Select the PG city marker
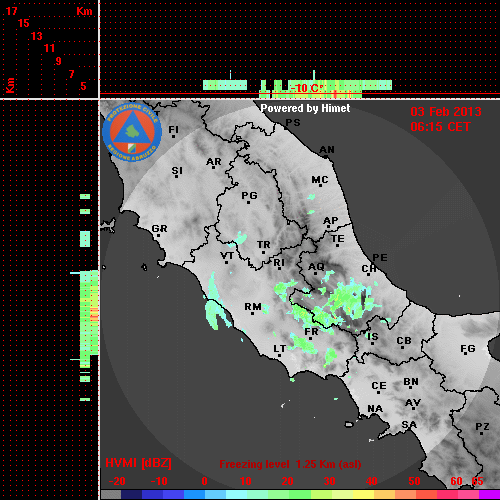This screenshot has width=500, height=500. coord(249,197)
